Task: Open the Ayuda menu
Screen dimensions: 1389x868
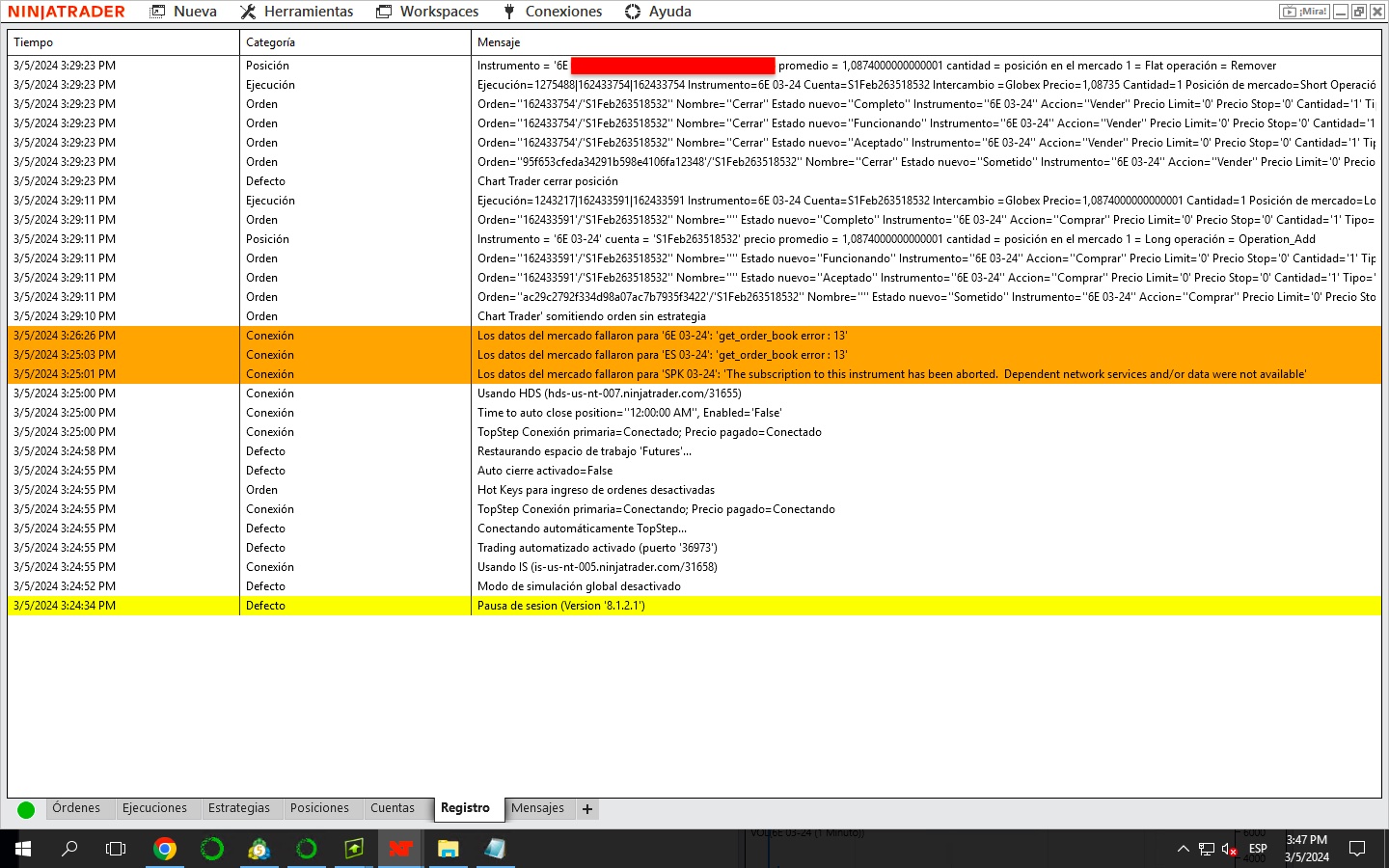Action: (659, 12)
